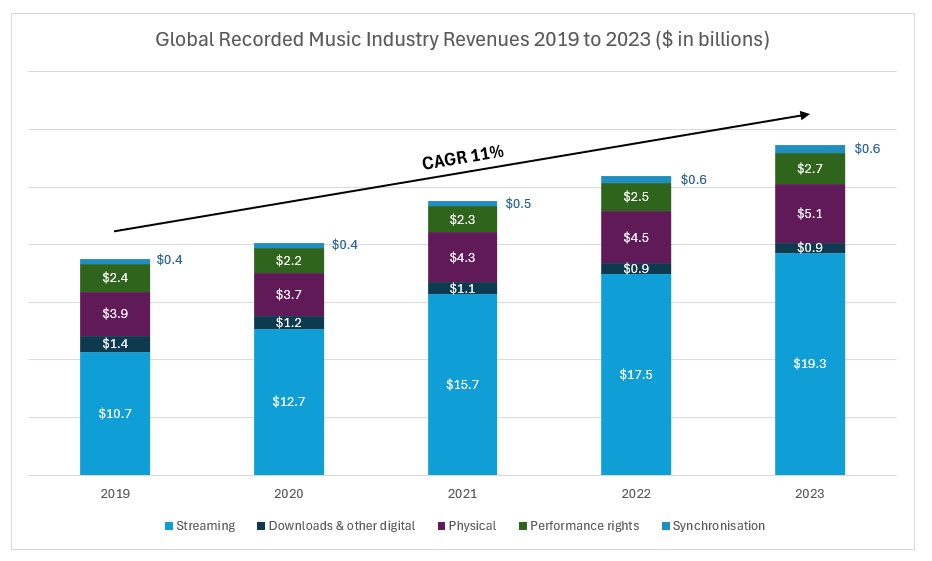Click the Downloads & other digital legend entry
The image size is (932, 561).
pos(341,526)
